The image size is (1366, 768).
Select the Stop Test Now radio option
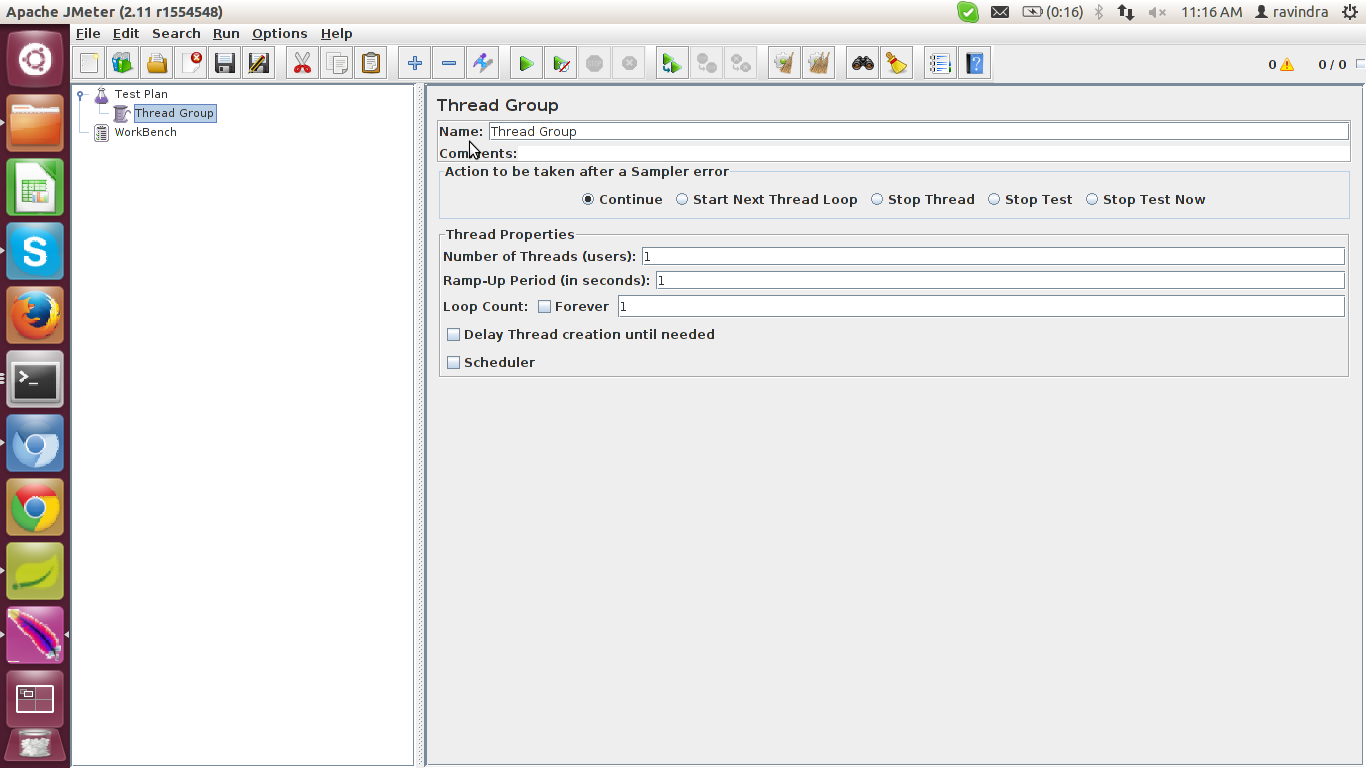click(1146, 199)
